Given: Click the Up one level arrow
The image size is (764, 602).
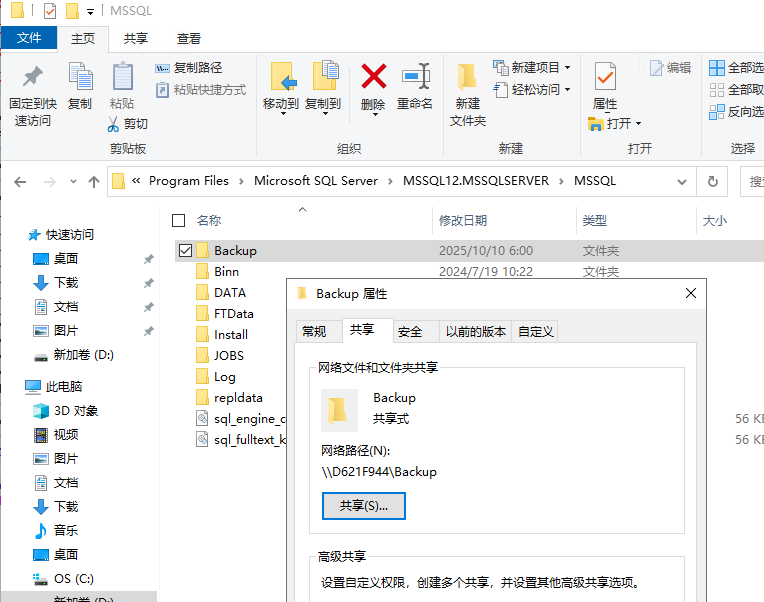Looking at the screenshot, I should 94,182.
